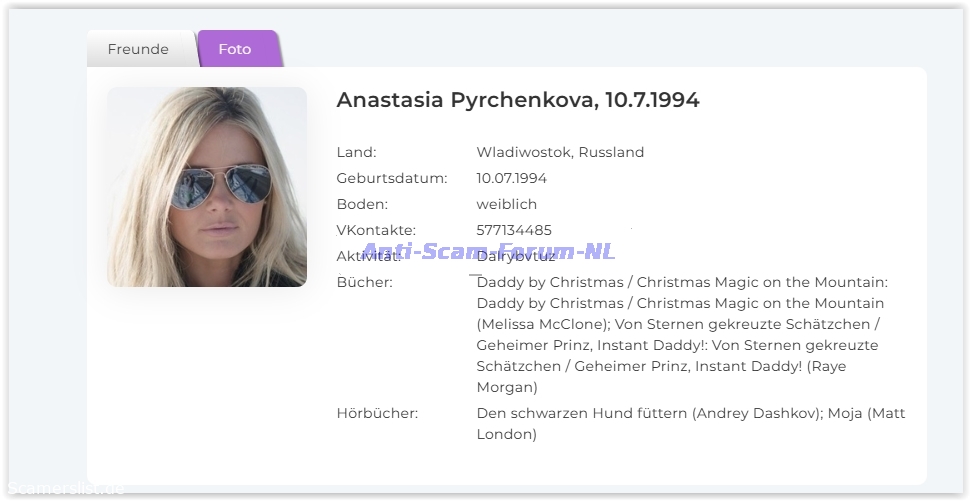This screenshot has width=971, height=501.
Task: Click the Anti-Scam-Forum-NL watermark text
Action: tap(487, 252)
